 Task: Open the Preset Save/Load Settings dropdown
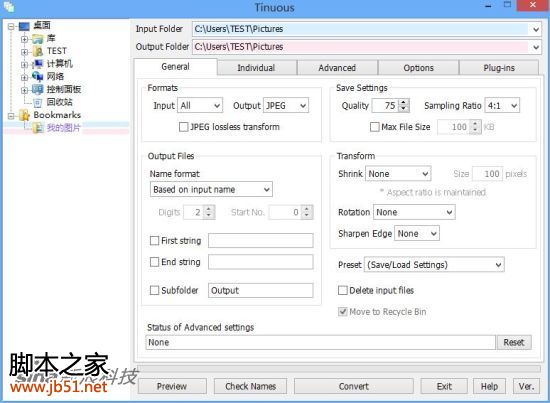pos(434,265)
